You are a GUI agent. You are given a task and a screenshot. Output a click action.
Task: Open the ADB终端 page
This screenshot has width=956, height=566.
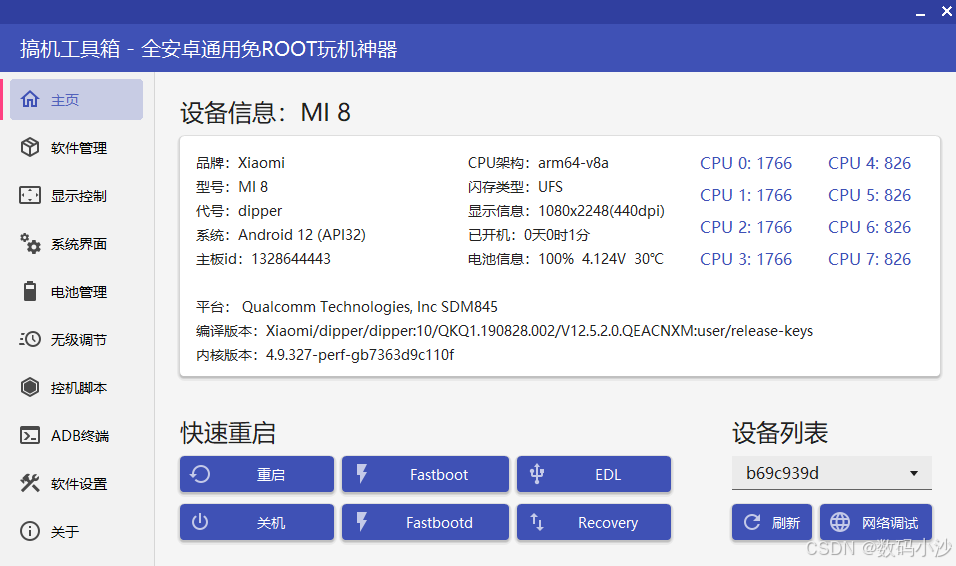[76, 436]
